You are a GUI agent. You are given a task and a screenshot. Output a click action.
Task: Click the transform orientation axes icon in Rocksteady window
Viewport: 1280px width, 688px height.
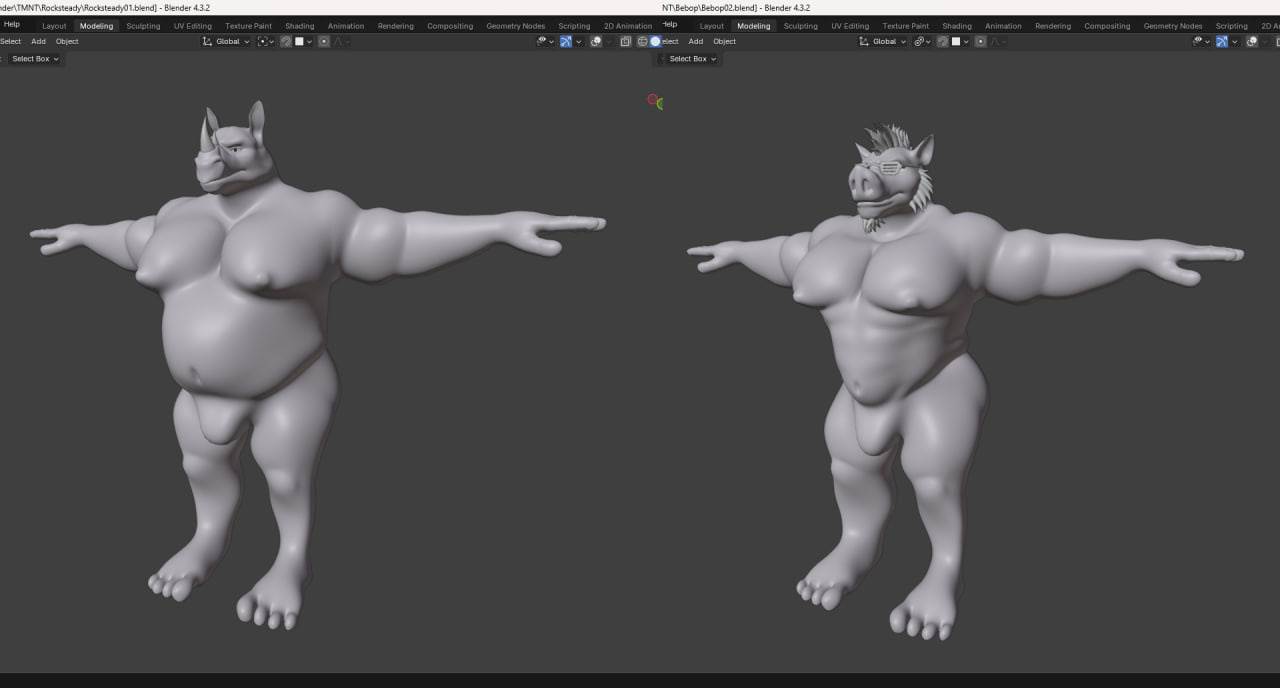pos(207,41)
